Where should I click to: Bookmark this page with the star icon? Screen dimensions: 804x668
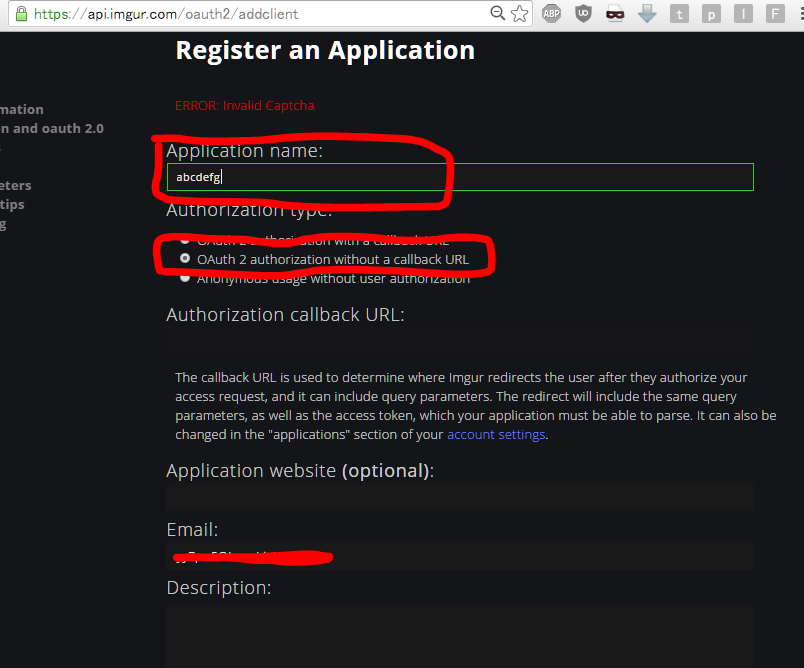coord(520,14)
